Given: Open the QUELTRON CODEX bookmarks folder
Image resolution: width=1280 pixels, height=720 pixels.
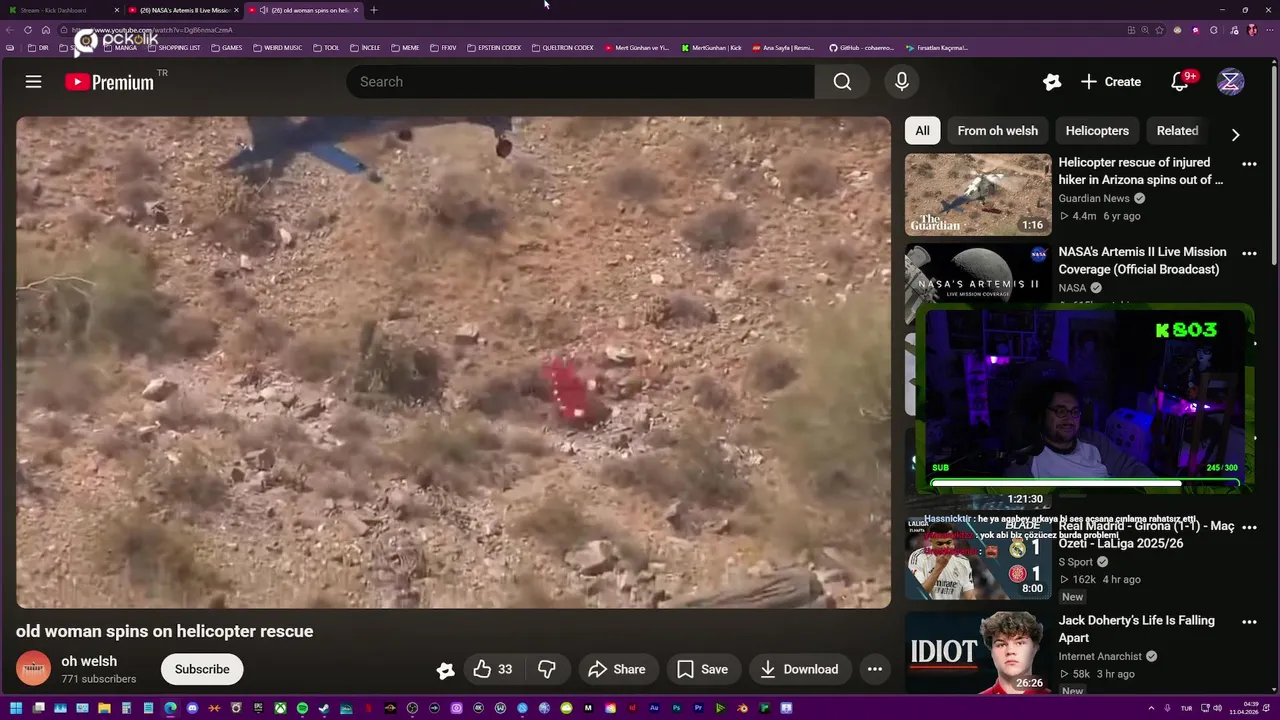Looking at the screenshot, I should [x=562, y=47].
